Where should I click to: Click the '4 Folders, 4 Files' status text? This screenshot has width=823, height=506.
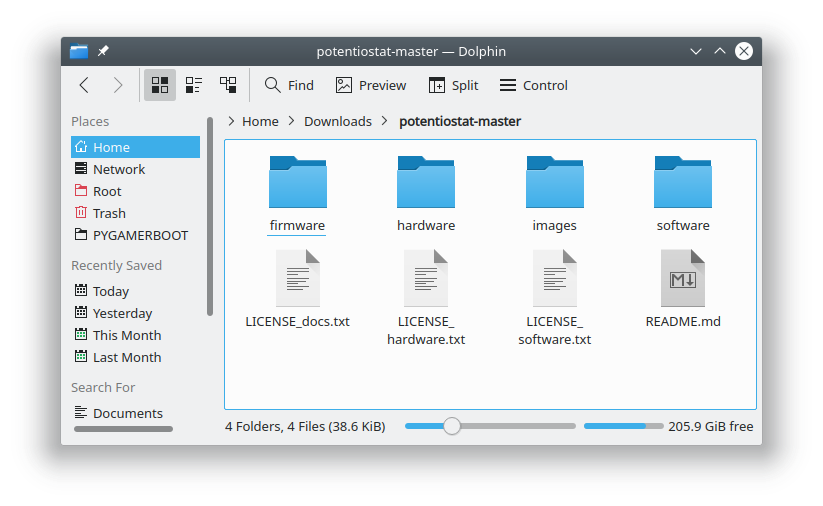pos(305,426)
